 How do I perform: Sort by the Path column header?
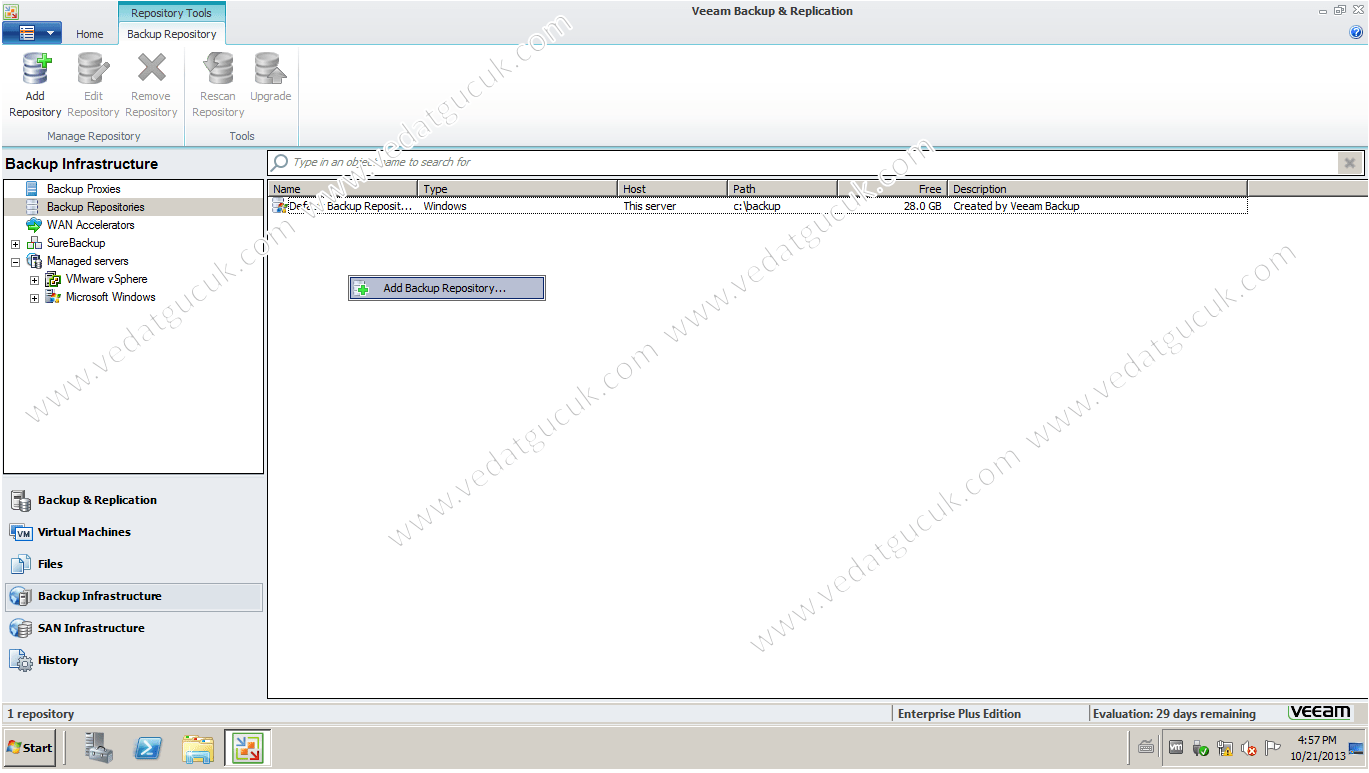tap(783, 189)
